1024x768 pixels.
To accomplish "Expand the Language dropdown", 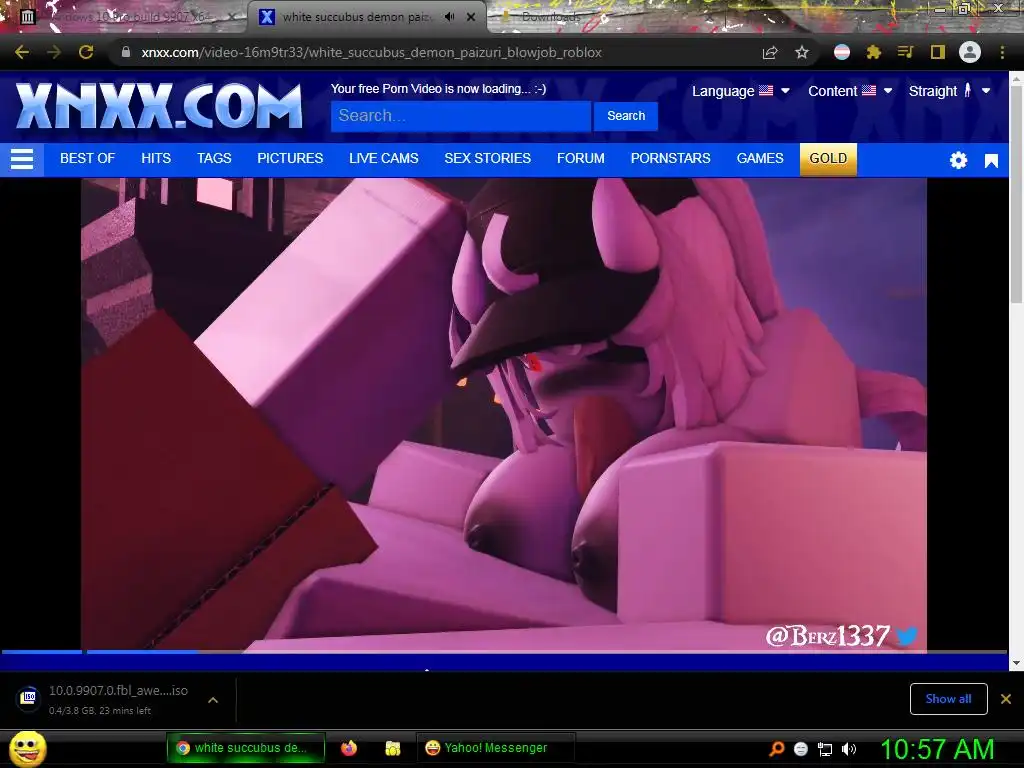I will [741, 91].
